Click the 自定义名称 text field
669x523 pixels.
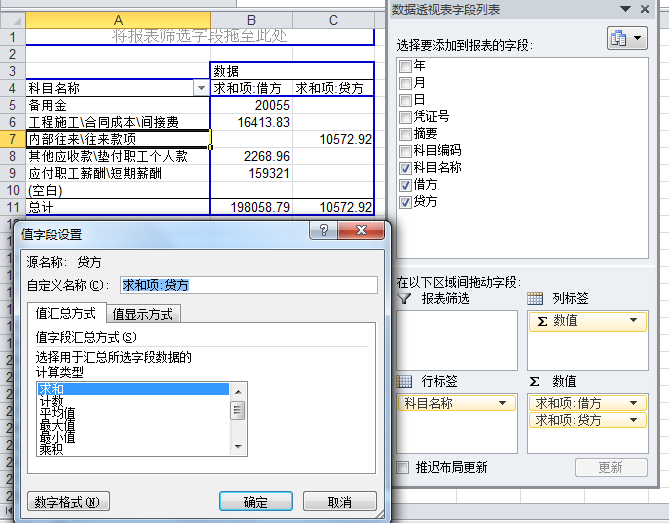coord(248,285)
